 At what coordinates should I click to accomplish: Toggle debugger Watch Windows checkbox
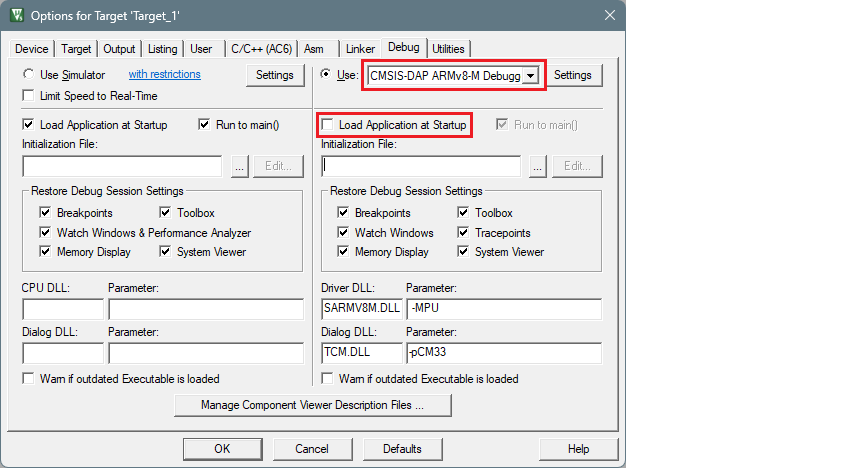(x=343, y=232)
